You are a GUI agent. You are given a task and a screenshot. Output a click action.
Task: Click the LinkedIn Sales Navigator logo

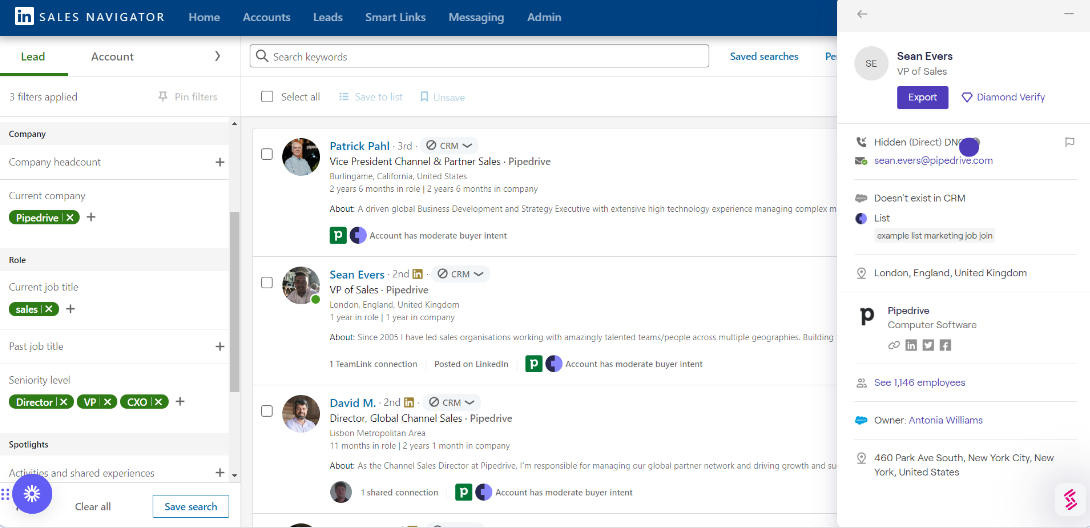pos(89,17)
